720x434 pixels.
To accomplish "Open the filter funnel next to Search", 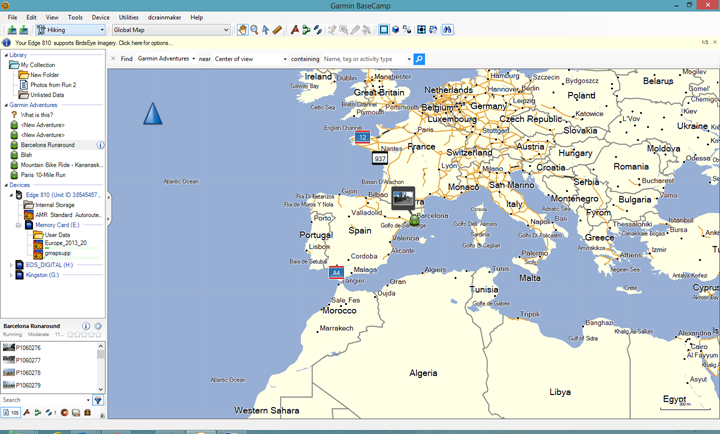I will coord(98,400).
